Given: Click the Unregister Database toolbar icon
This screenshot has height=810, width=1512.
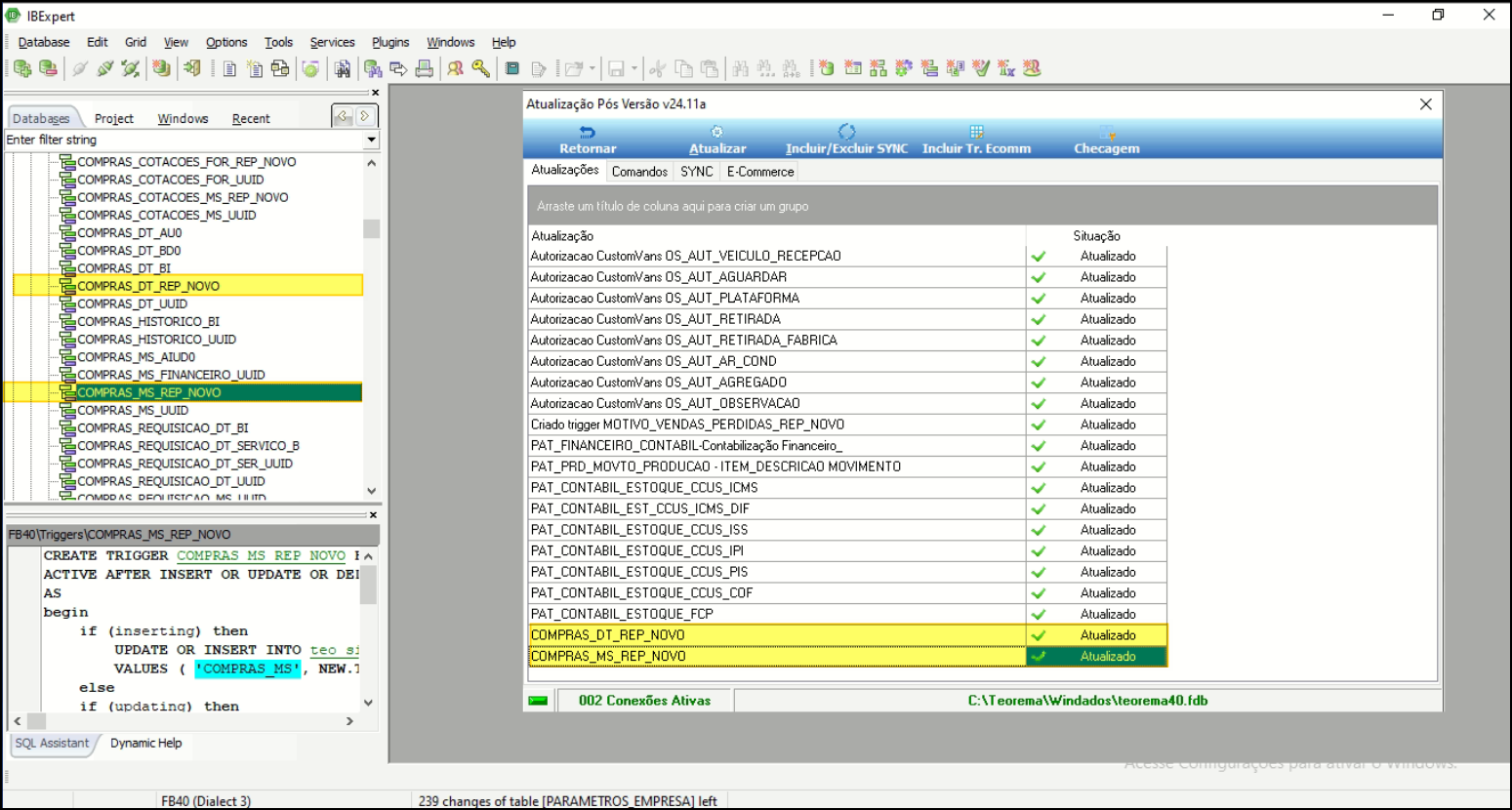Looking at the screenshot, I should pos(47,68).
